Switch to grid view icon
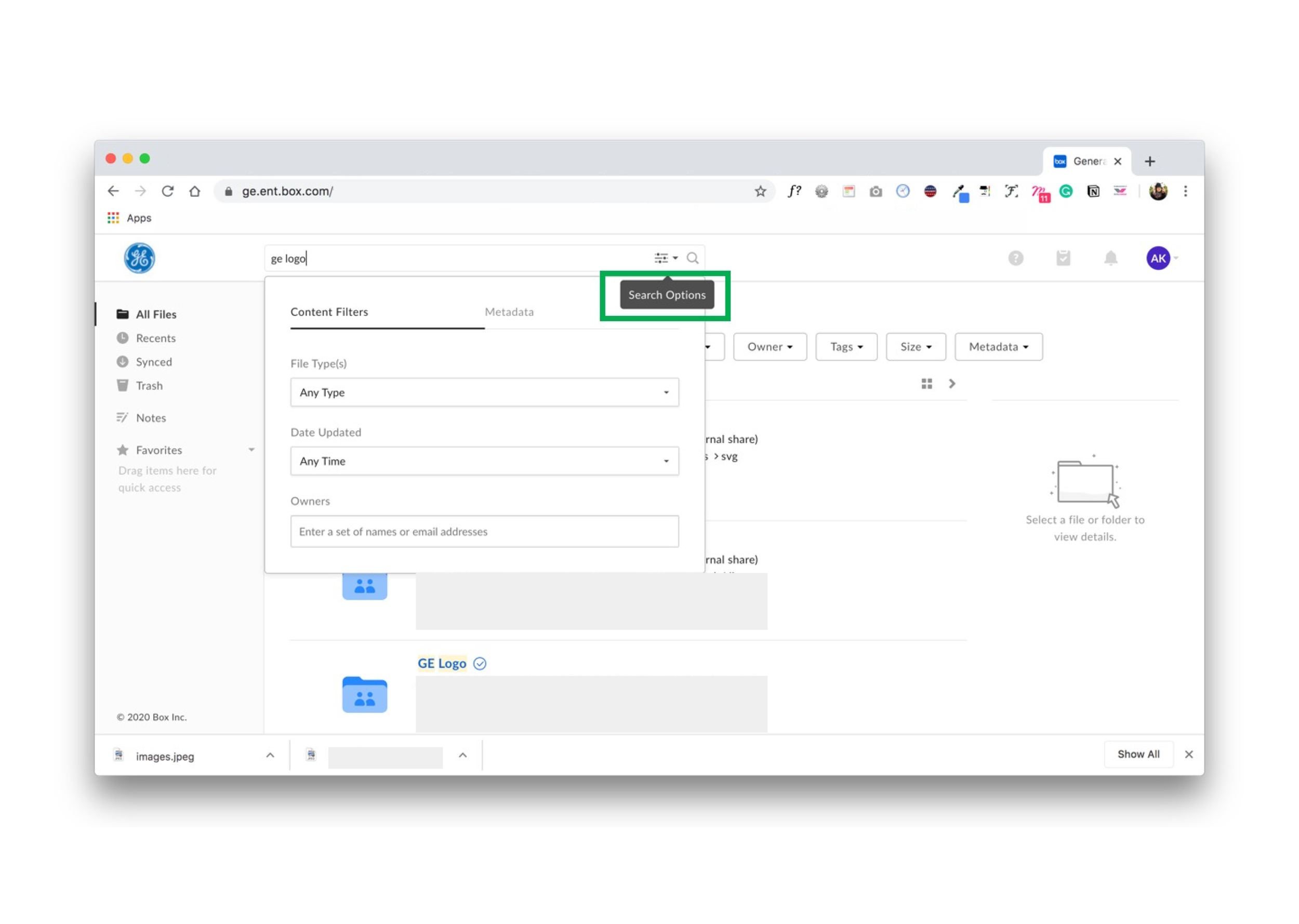The image size is (1299, 924). 926,384
